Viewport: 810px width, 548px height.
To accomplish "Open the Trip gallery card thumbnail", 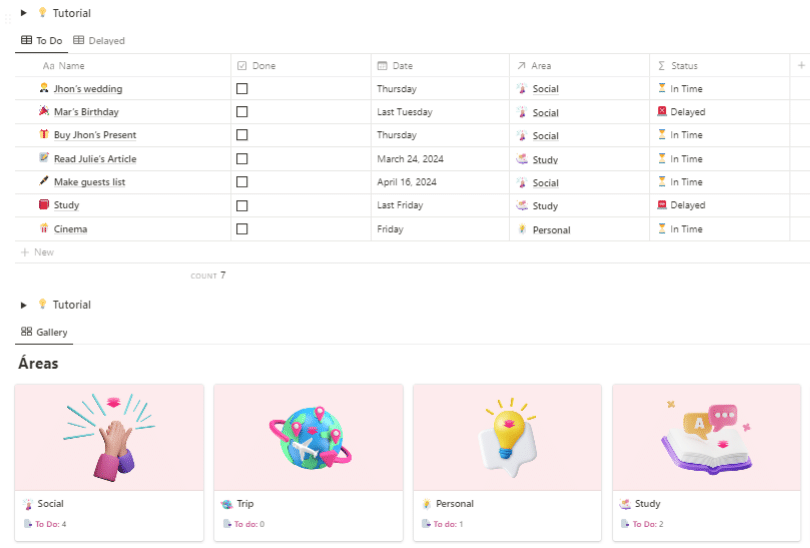I will pyautogui.click(x=308, y=437).
